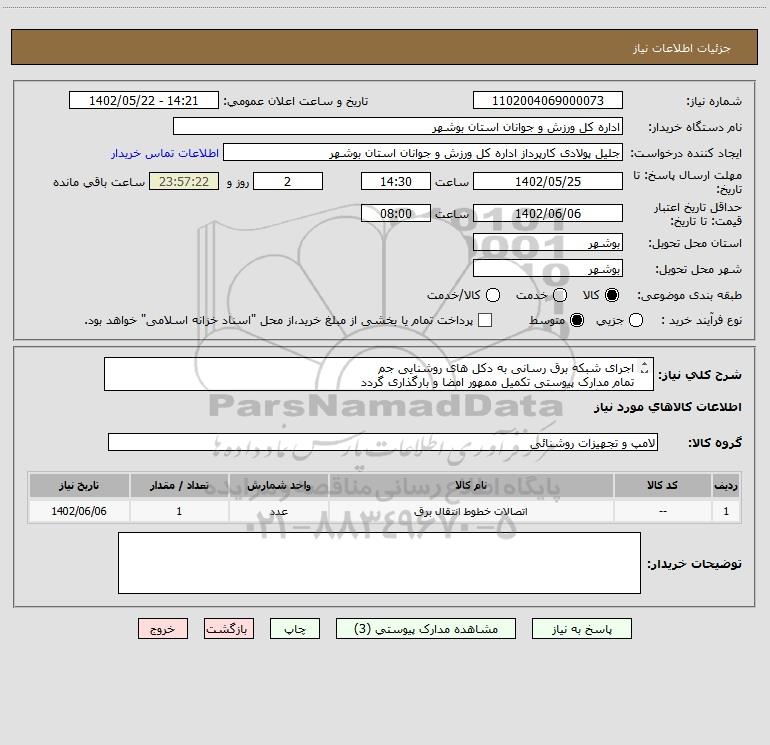Click the quantity cell in the item row
770x745 pixels.
179,511
